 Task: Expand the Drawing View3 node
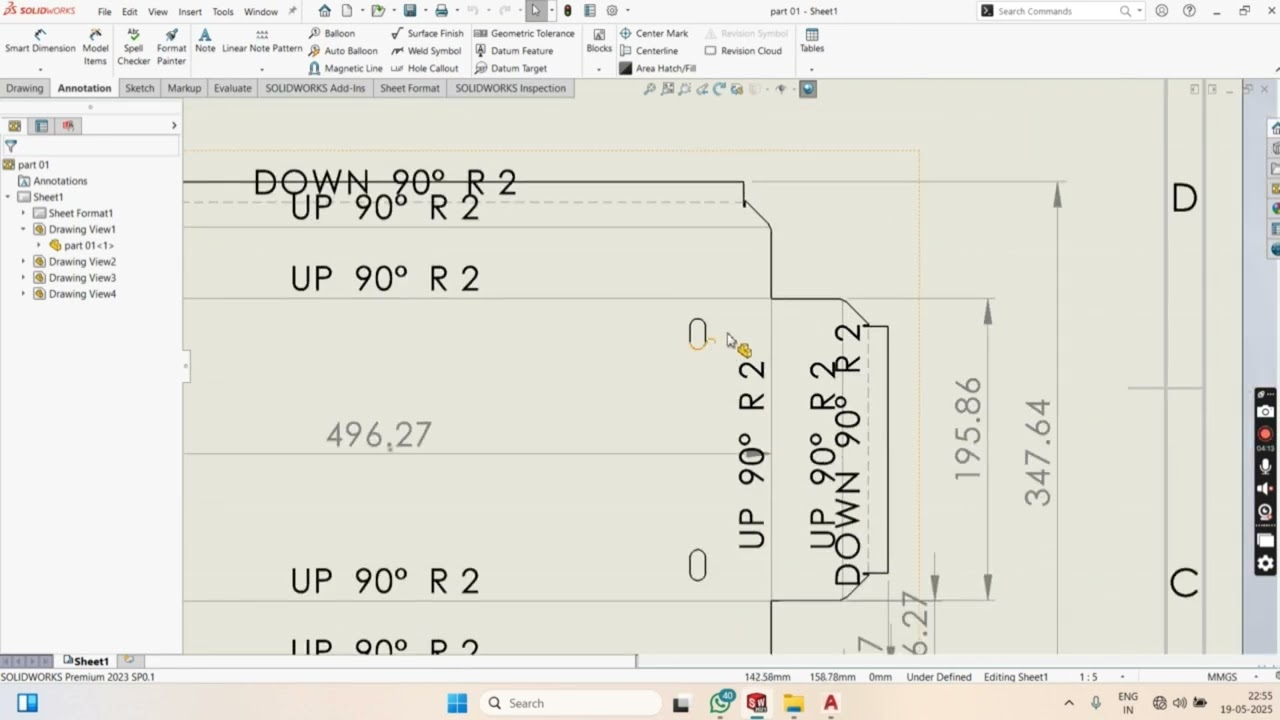tap(24, 278)
